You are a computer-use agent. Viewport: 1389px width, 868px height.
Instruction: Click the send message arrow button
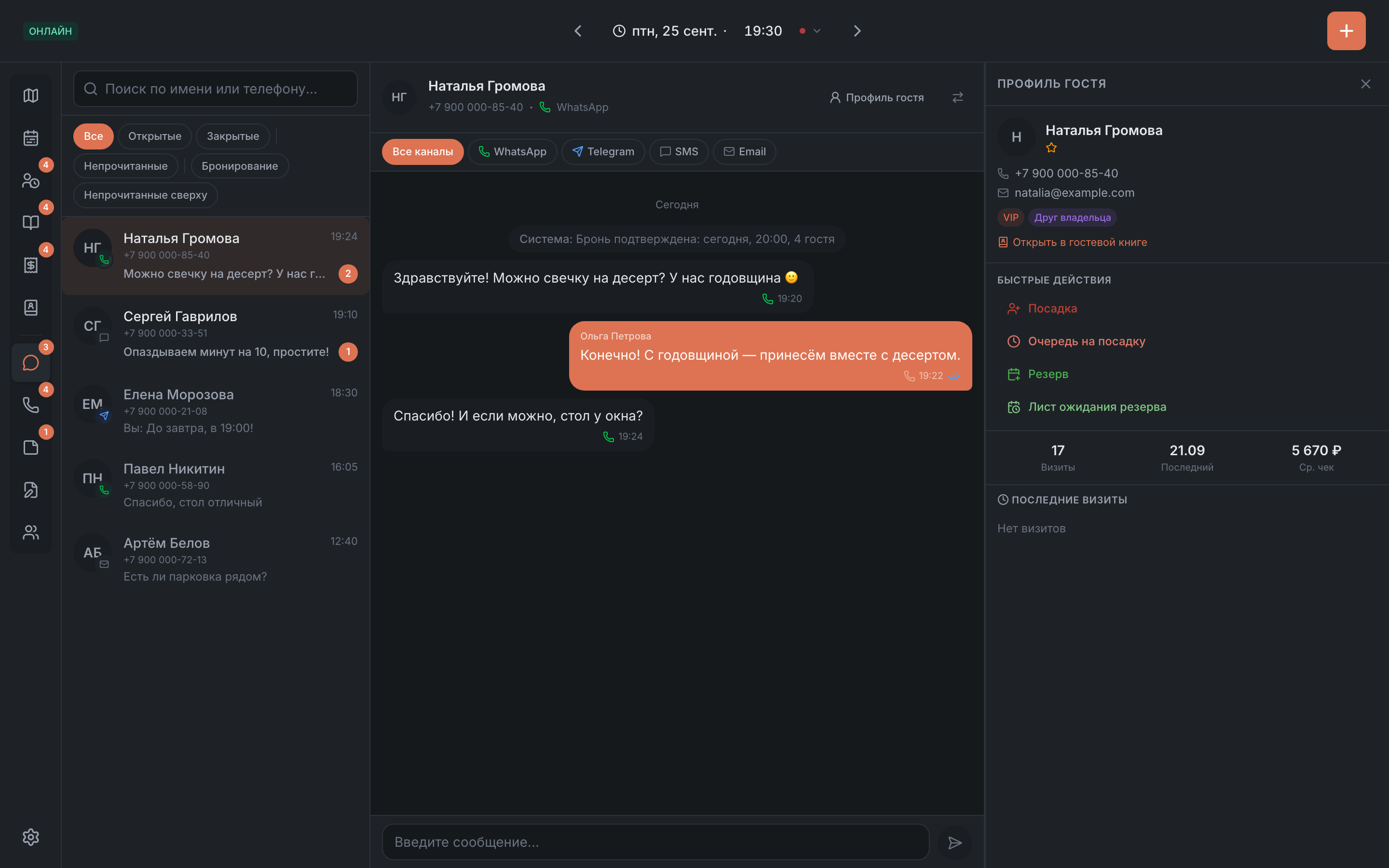954,843
